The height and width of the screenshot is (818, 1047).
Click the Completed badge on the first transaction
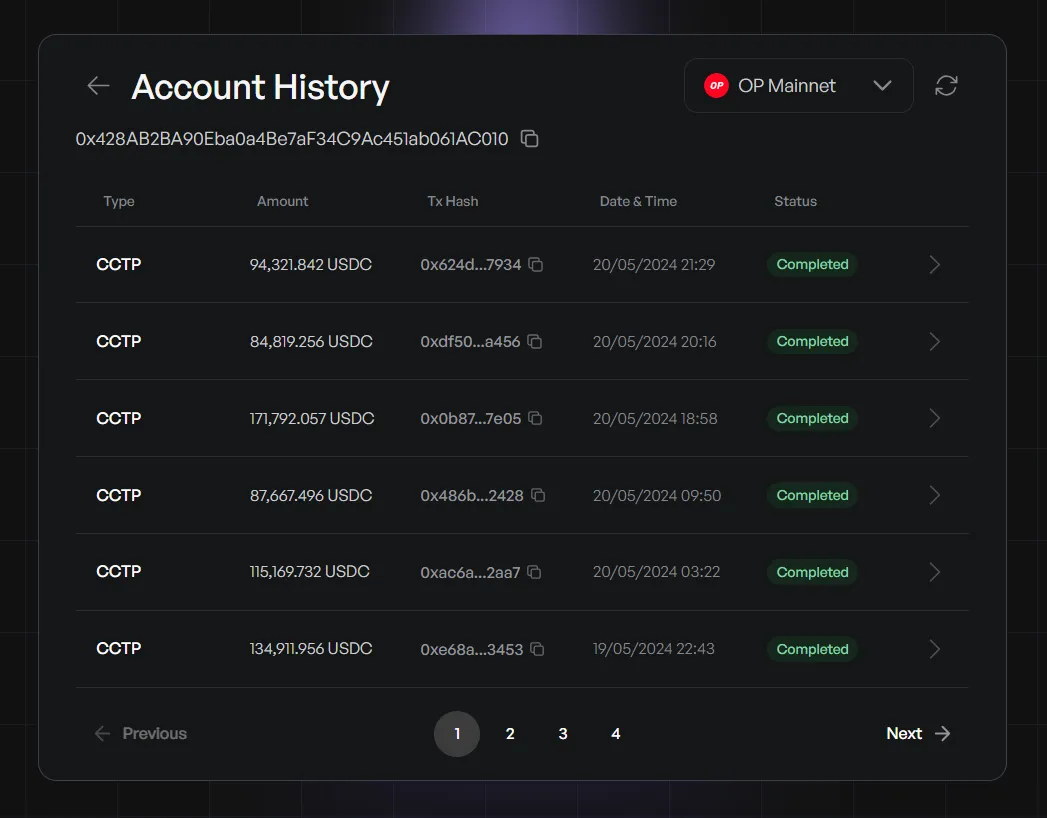(x=812, y=264)
